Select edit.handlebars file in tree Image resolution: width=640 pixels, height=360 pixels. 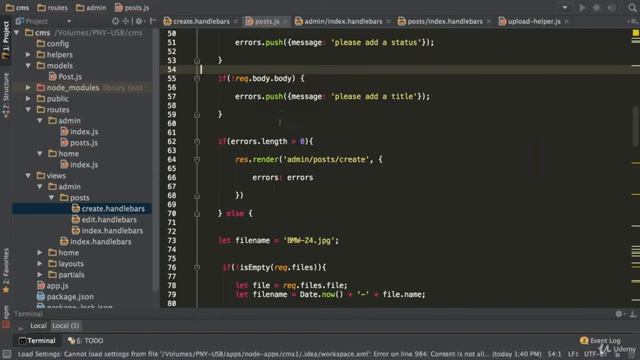104,220
